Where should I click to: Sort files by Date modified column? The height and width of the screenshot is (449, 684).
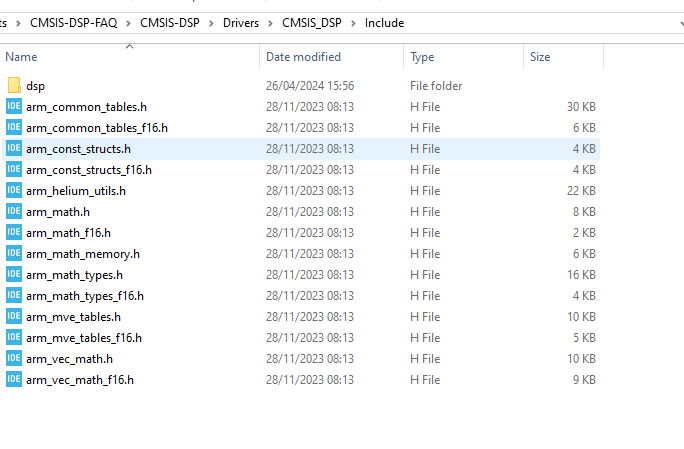tap(332, 57)
